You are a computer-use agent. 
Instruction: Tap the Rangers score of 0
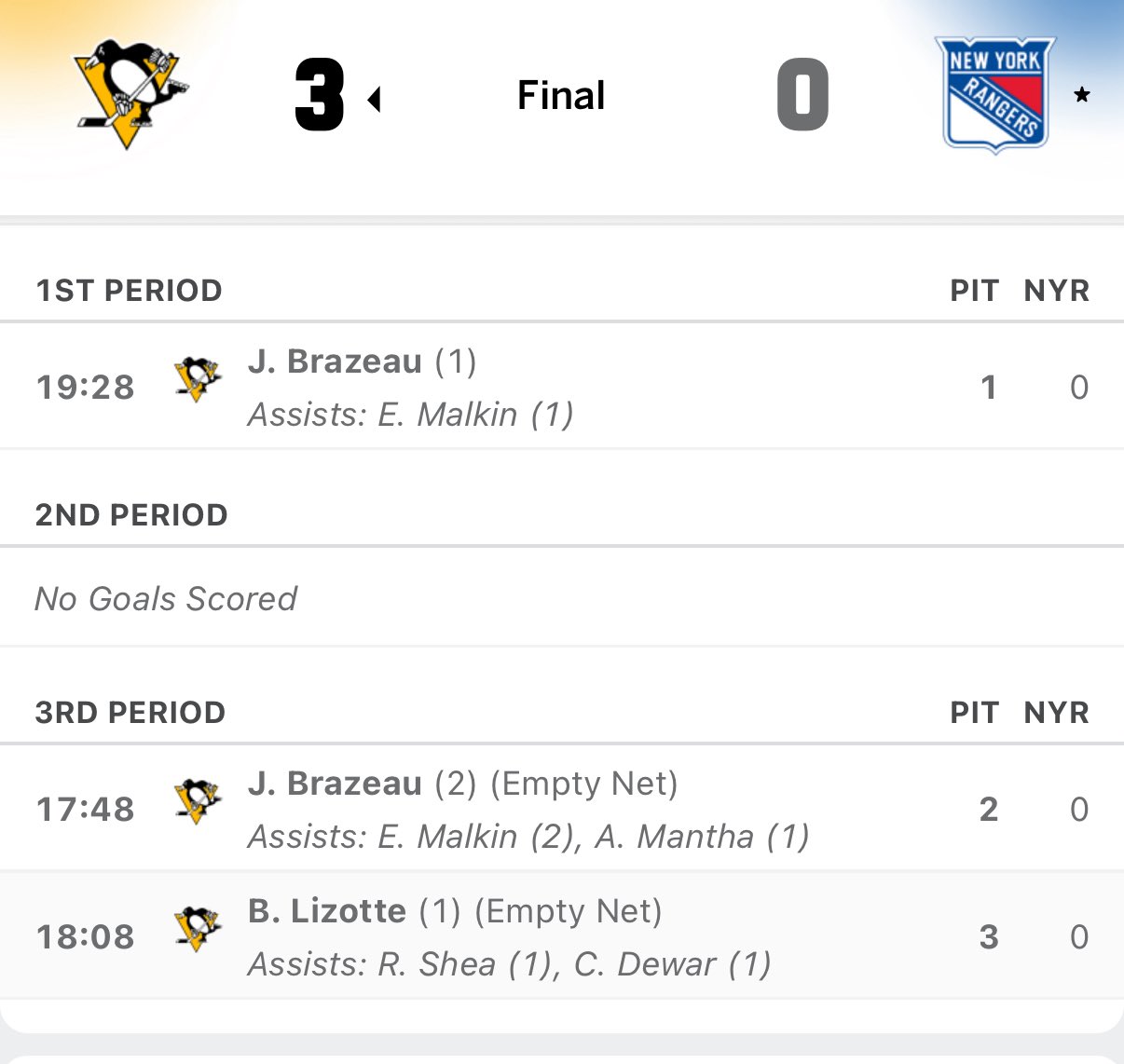(802, 95)
